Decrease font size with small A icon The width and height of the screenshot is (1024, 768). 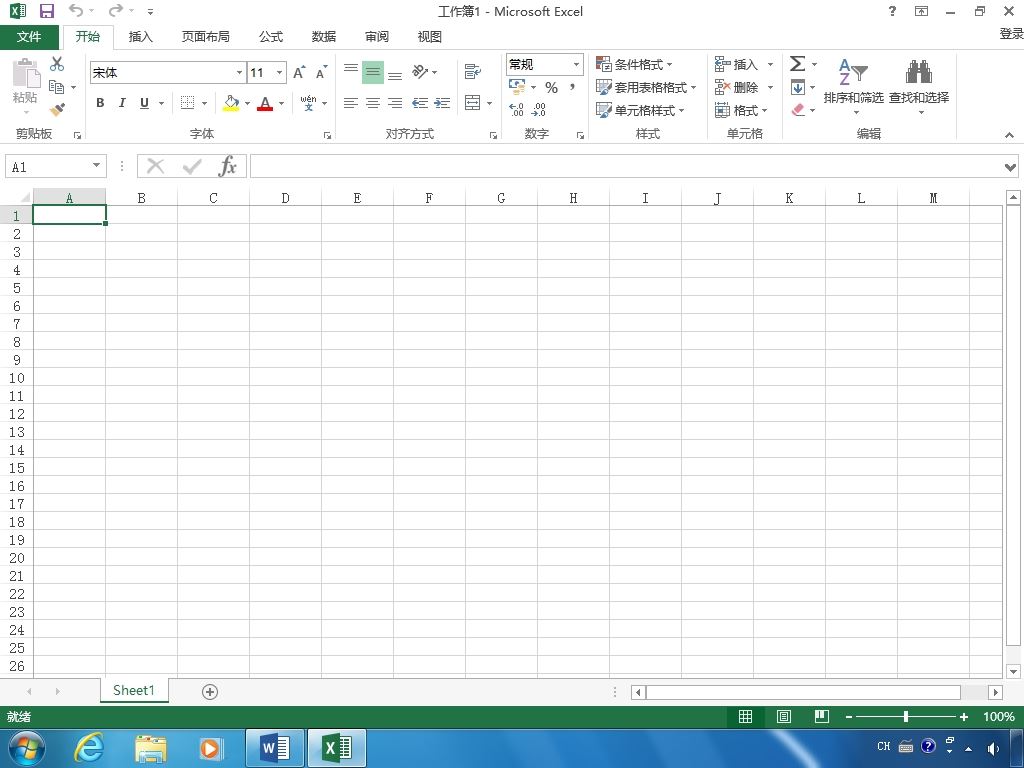click(x=321, y=72)
